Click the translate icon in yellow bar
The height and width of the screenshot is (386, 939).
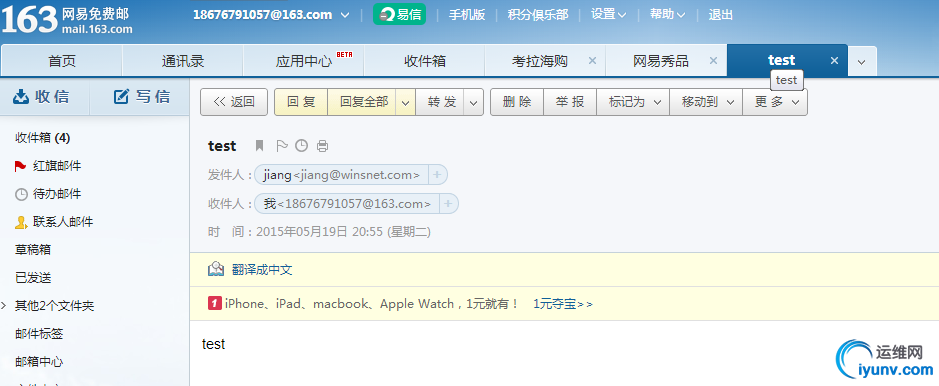click(x=216, y=269)
